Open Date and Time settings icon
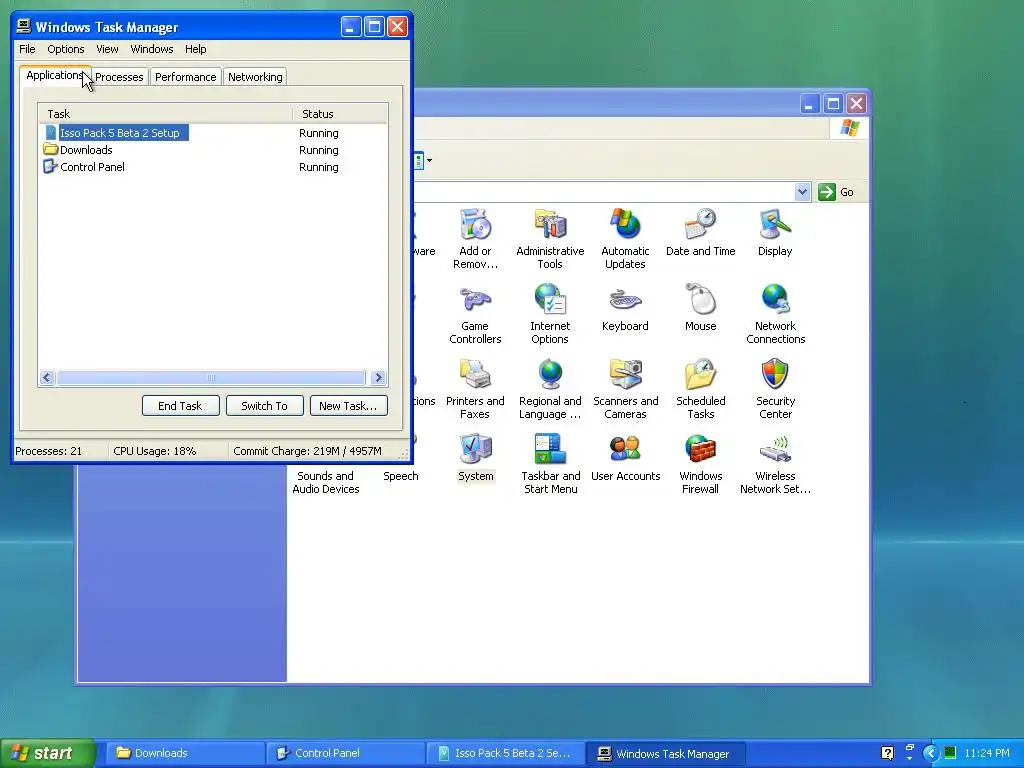The image size is (1024, 768). [700, 225]
